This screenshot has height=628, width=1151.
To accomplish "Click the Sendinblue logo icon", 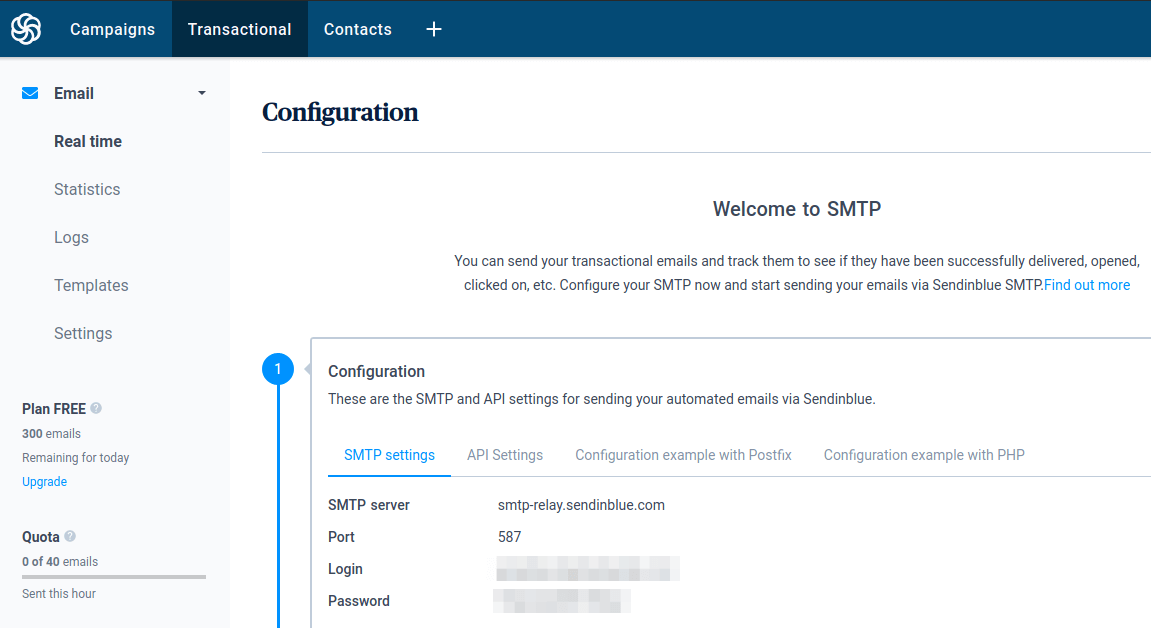I will pos(26,29).
